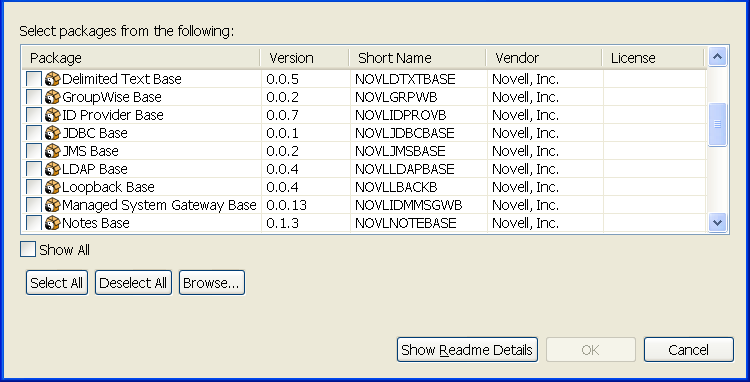The image size is (750, 382).
Task: Click short name NOVLDTXTBASE
Action: point(405,79)
